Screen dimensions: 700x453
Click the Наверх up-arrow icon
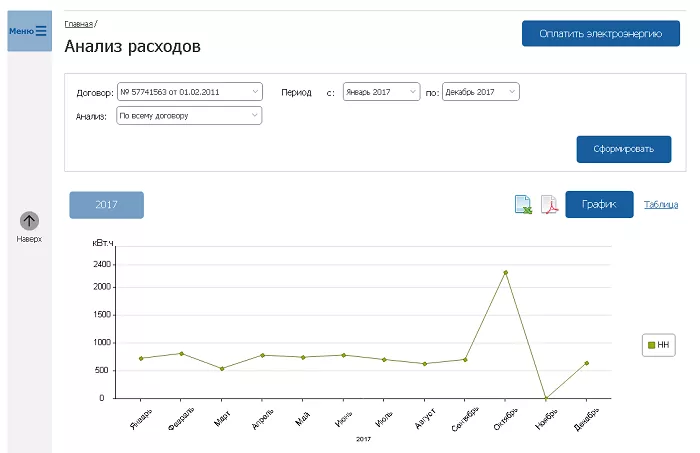[x=29, y=221]
